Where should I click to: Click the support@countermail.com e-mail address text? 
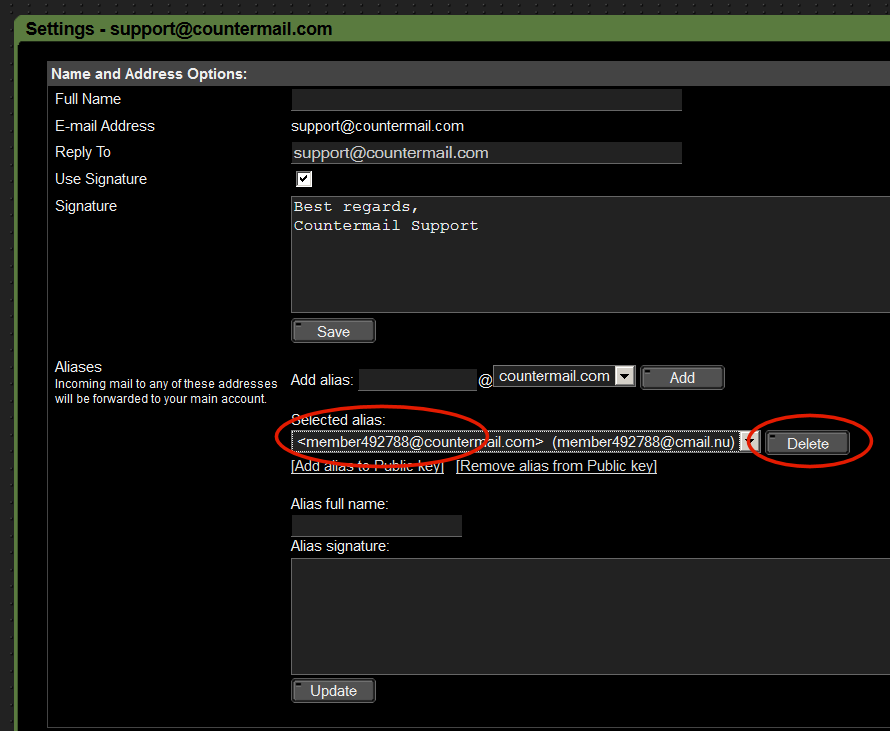377,126
